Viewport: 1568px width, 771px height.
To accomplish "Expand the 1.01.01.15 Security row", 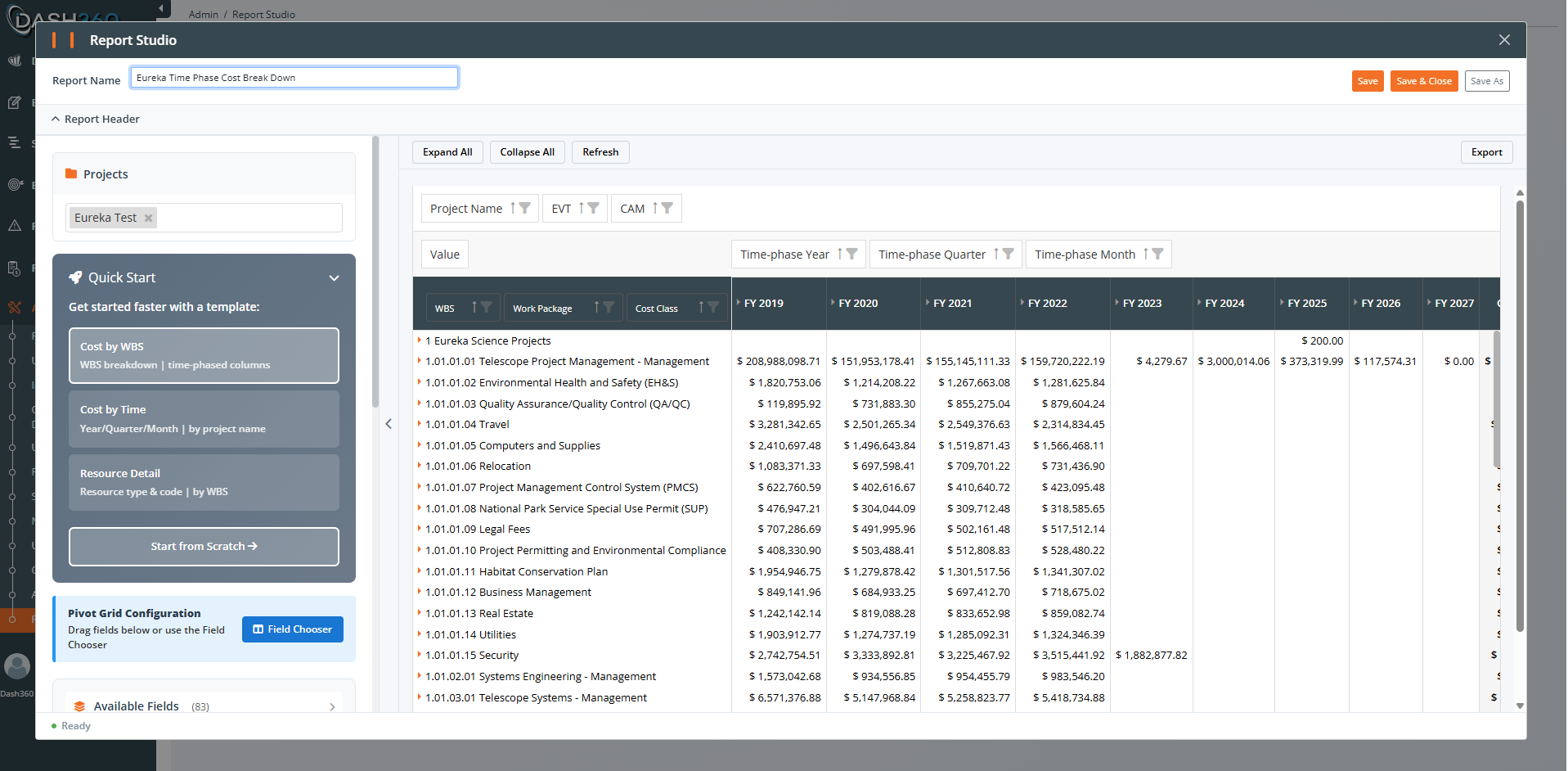I will pyautogui.click(x=420, y=655).
